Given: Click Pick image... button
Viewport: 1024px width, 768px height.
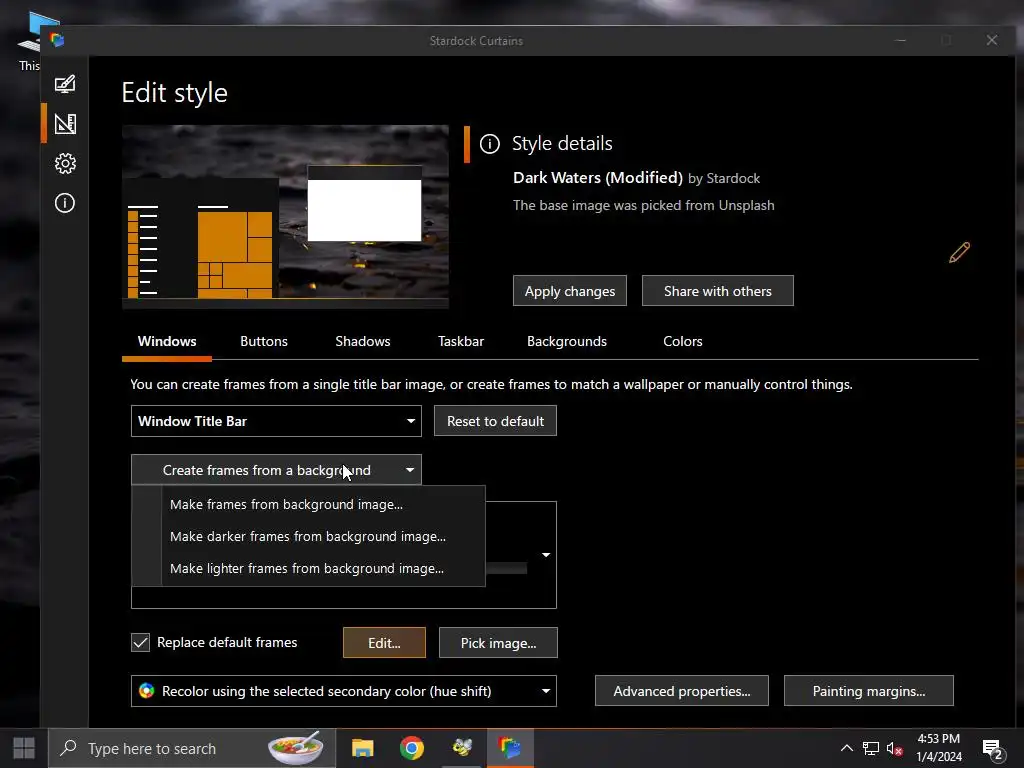Looking at the screenshot, I should pyautogui.click(x=498, y=643).
